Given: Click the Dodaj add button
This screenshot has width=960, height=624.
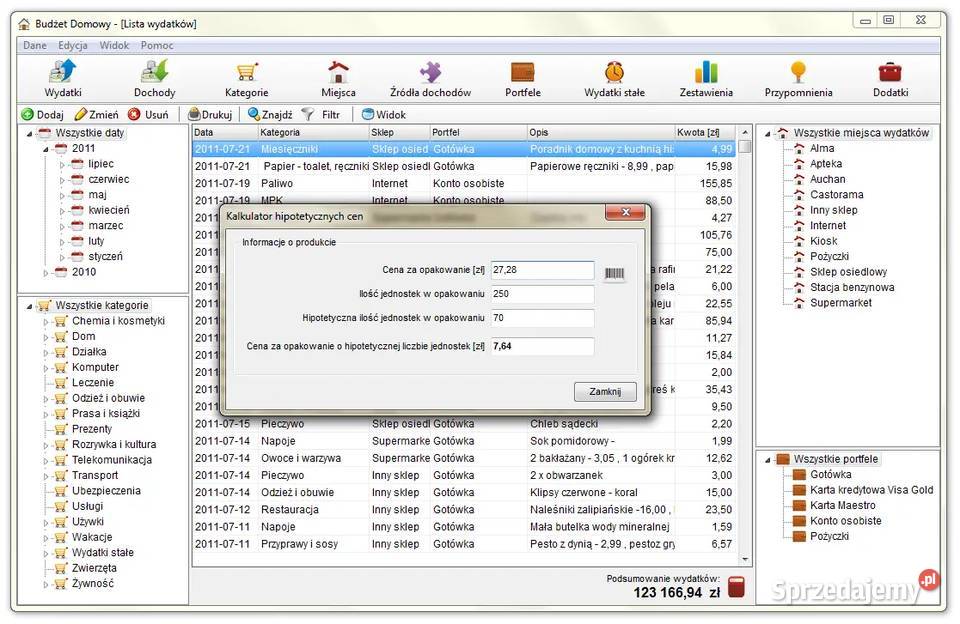Looking at the screenshot, I should (43, 115).
